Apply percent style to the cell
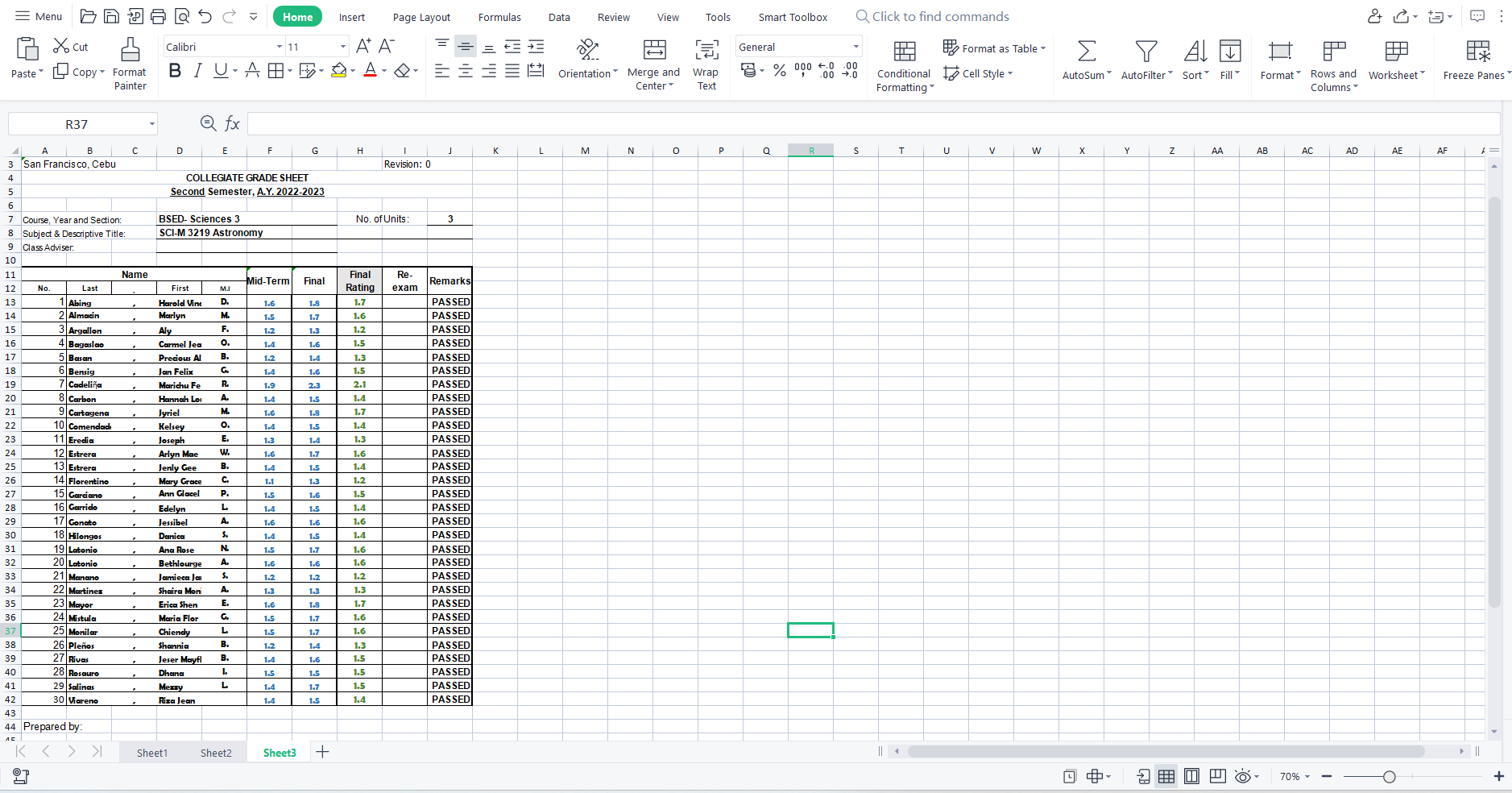 780,71
